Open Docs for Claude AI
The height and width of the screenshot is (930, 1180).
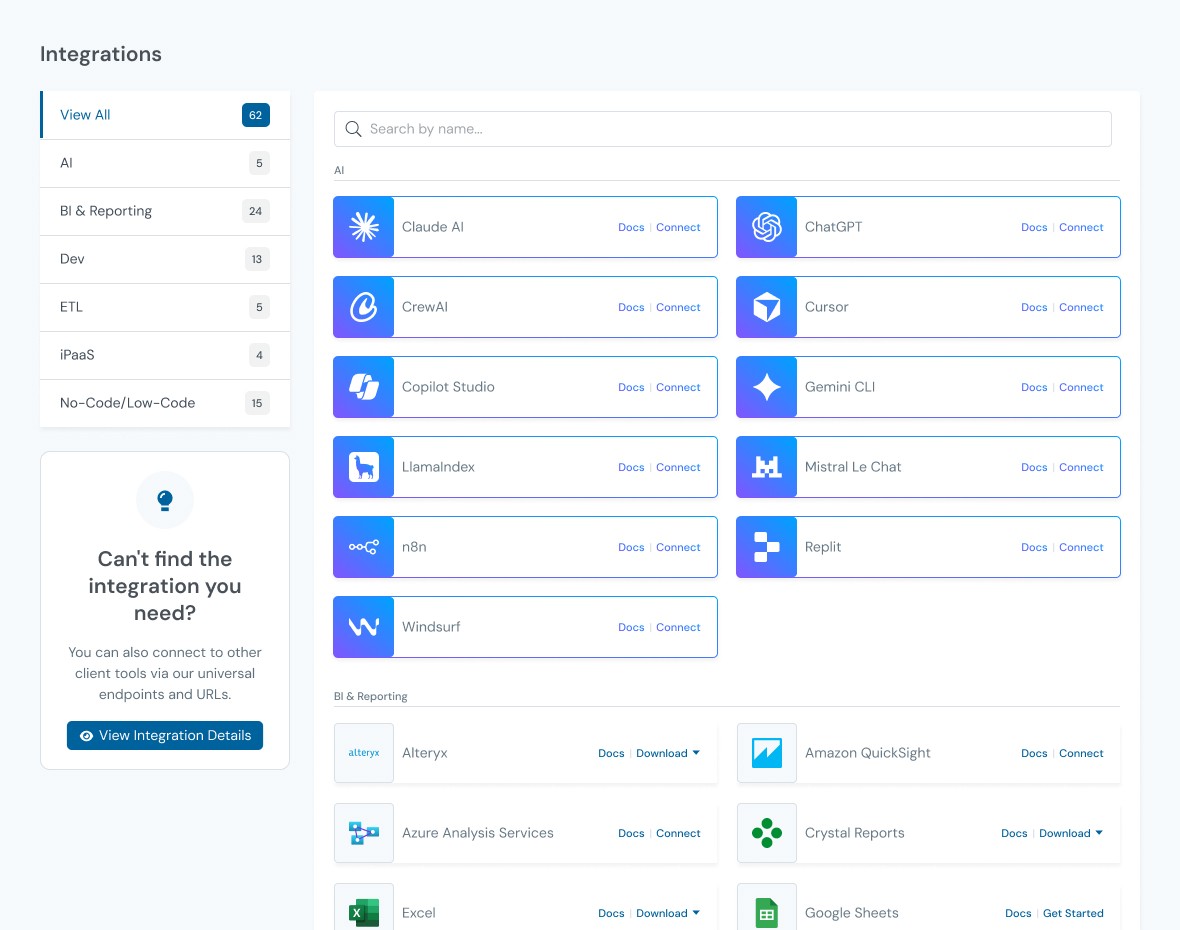(631, 227)
